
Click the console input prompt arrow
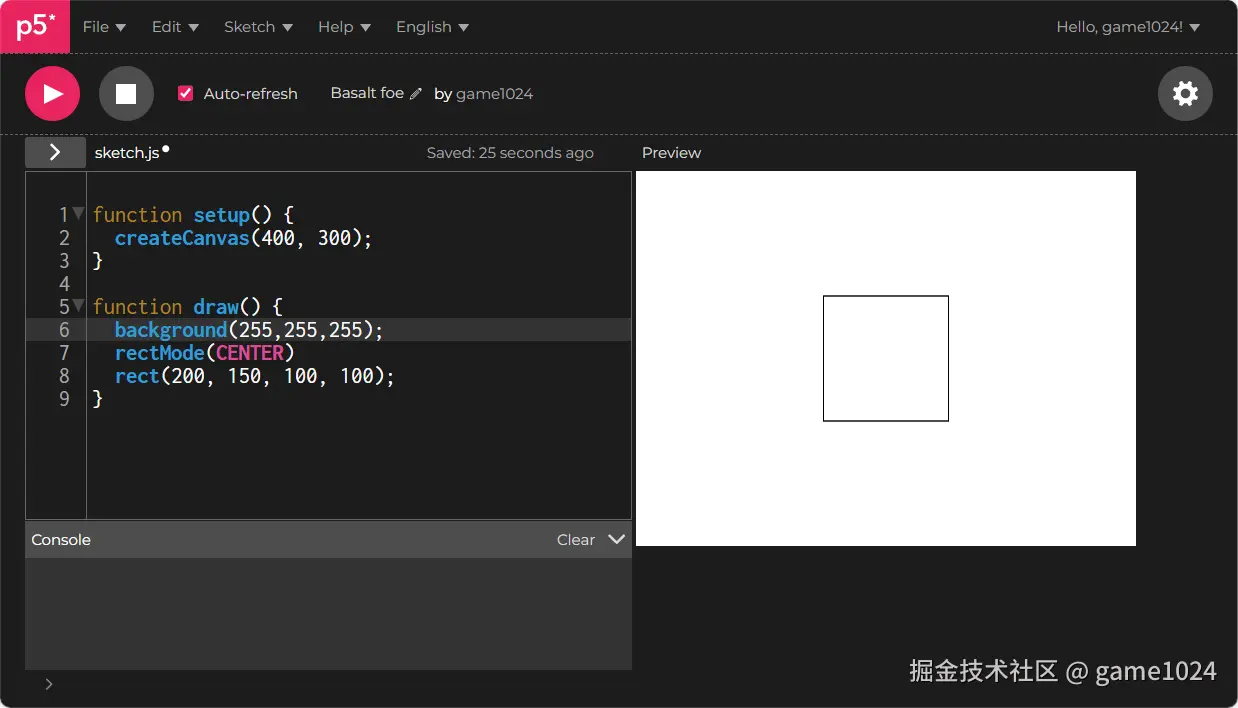[x=49, y=684]
